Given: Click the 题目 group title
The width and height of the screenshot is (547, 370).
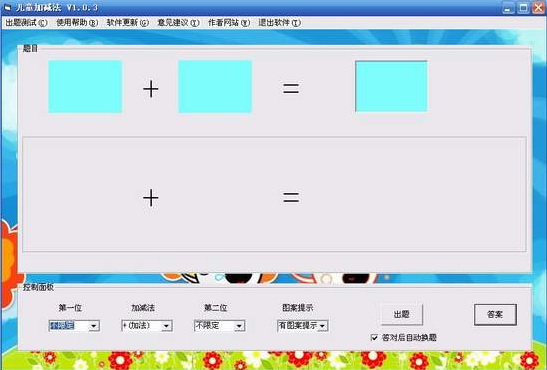Looking at the screenshot, I should (x=30, y=48).
